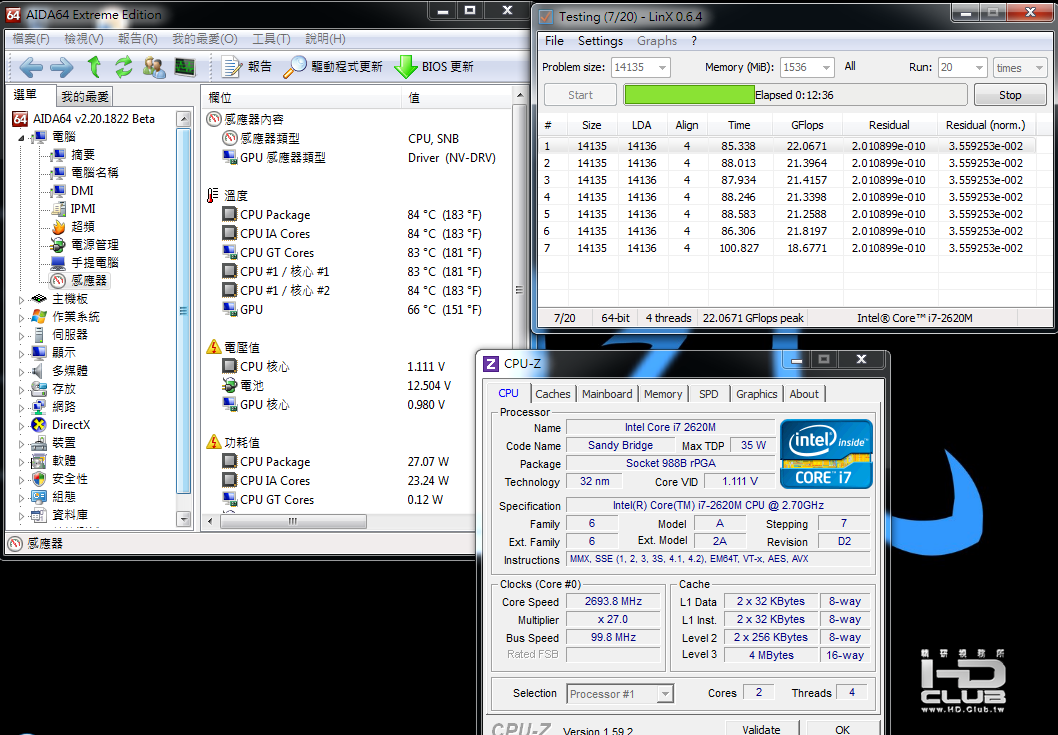Open the File menu in LinX
The width and height of the screenshot is (1058, 735).
554,40
